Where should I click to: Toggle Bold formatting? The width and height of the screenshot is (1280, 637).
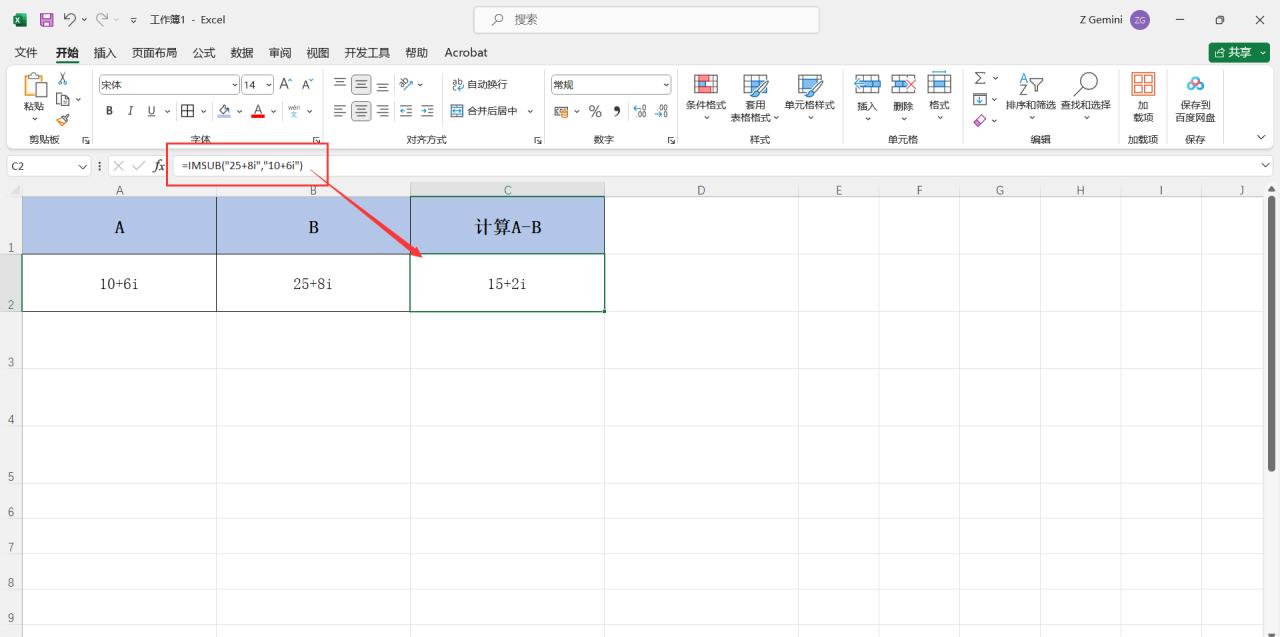click(x=109, y=111)
